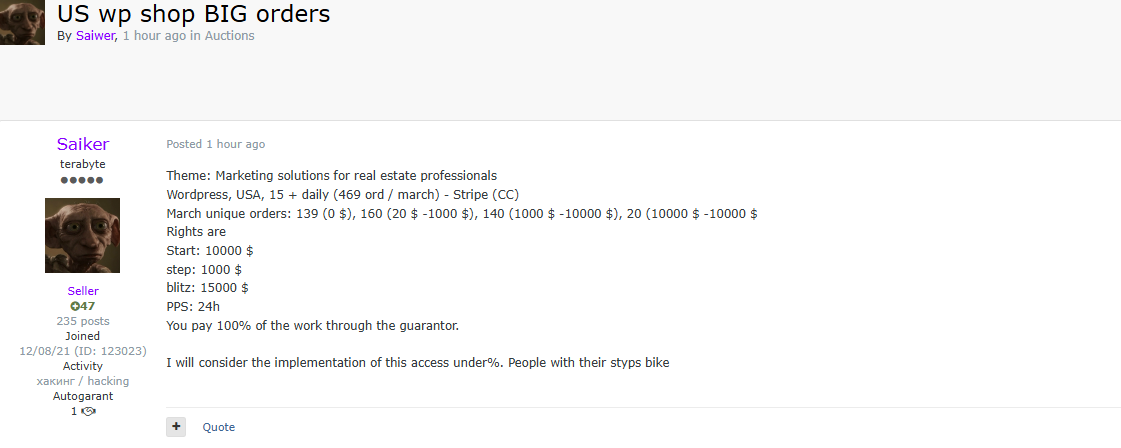Viewport: 1121px width, 448px height.
Task: Click the 1 hour ago timestamp in byline
Action: (154, 36)
